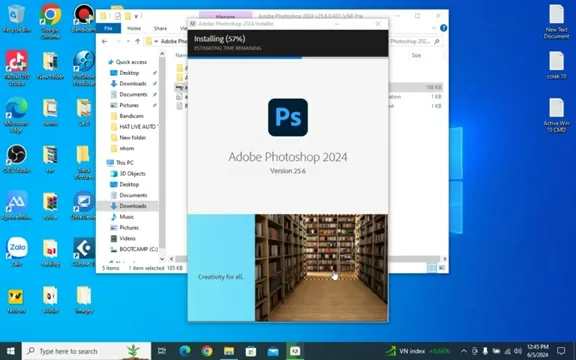Open Task View on the taskbar

(x=162, y=351)
